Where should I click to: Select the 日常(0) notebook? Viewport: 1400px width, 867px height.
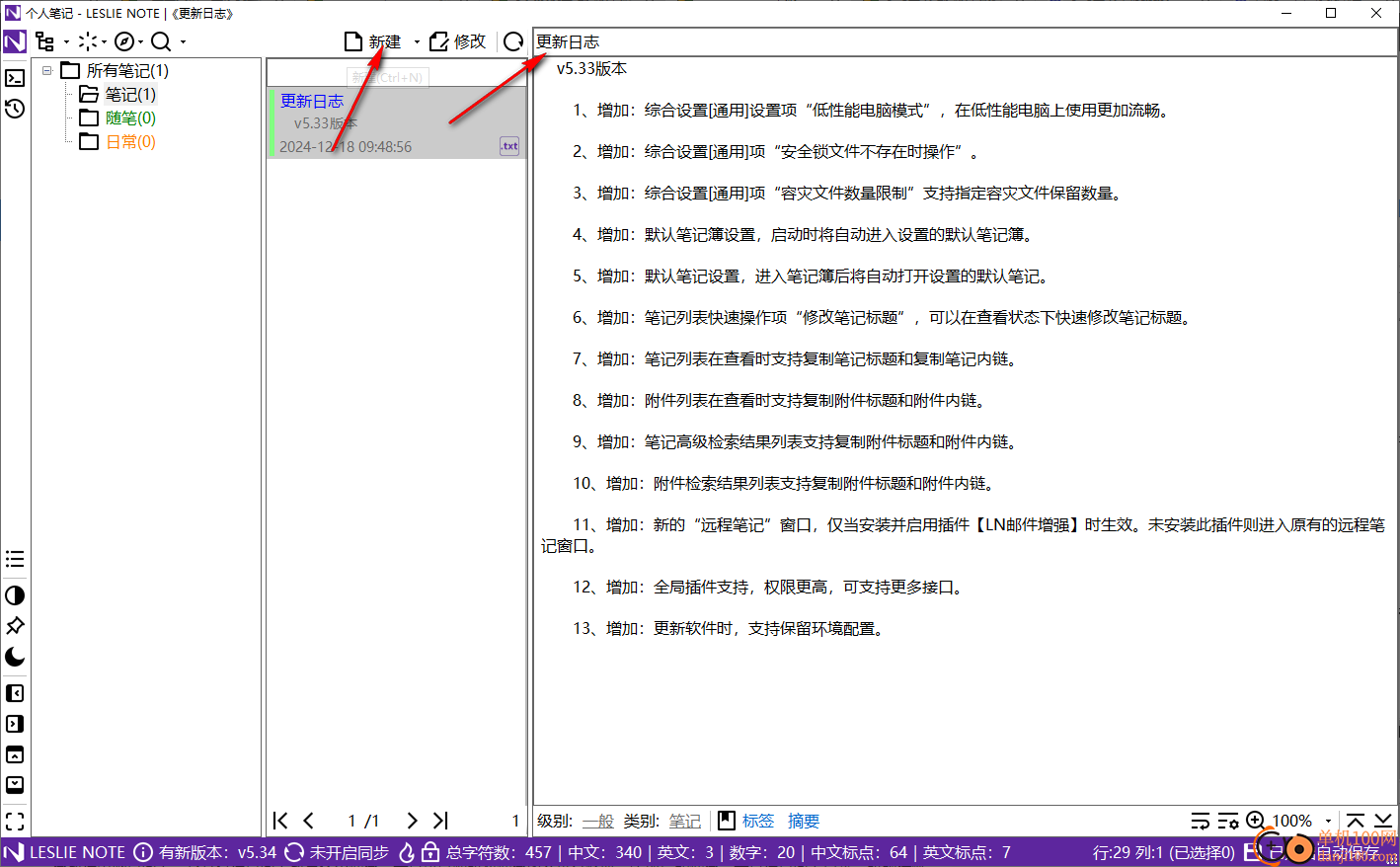pos(118,141)
